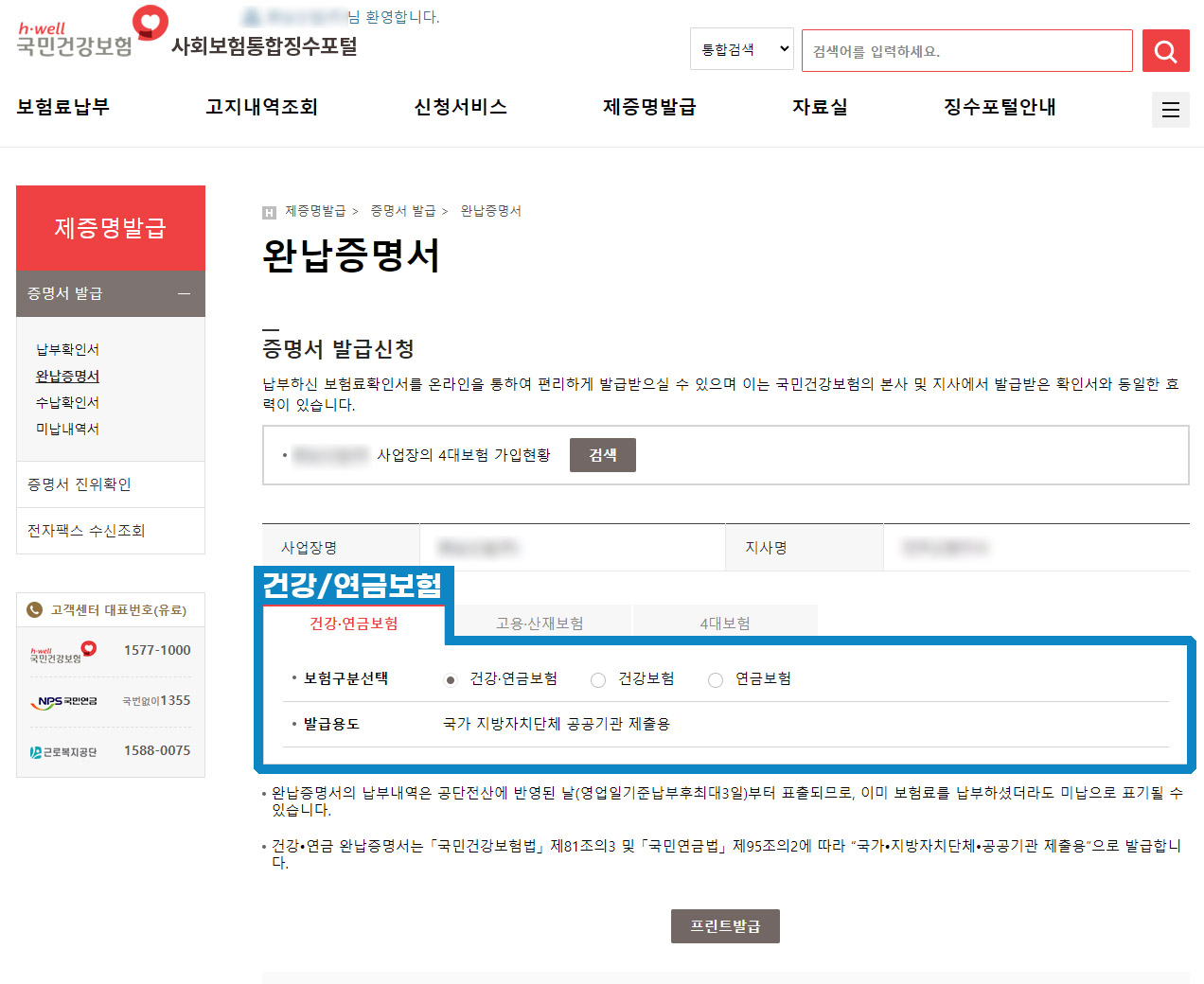Click the home icon in the breadcrumb
The image size is (1204, 984).
[269, 212]
